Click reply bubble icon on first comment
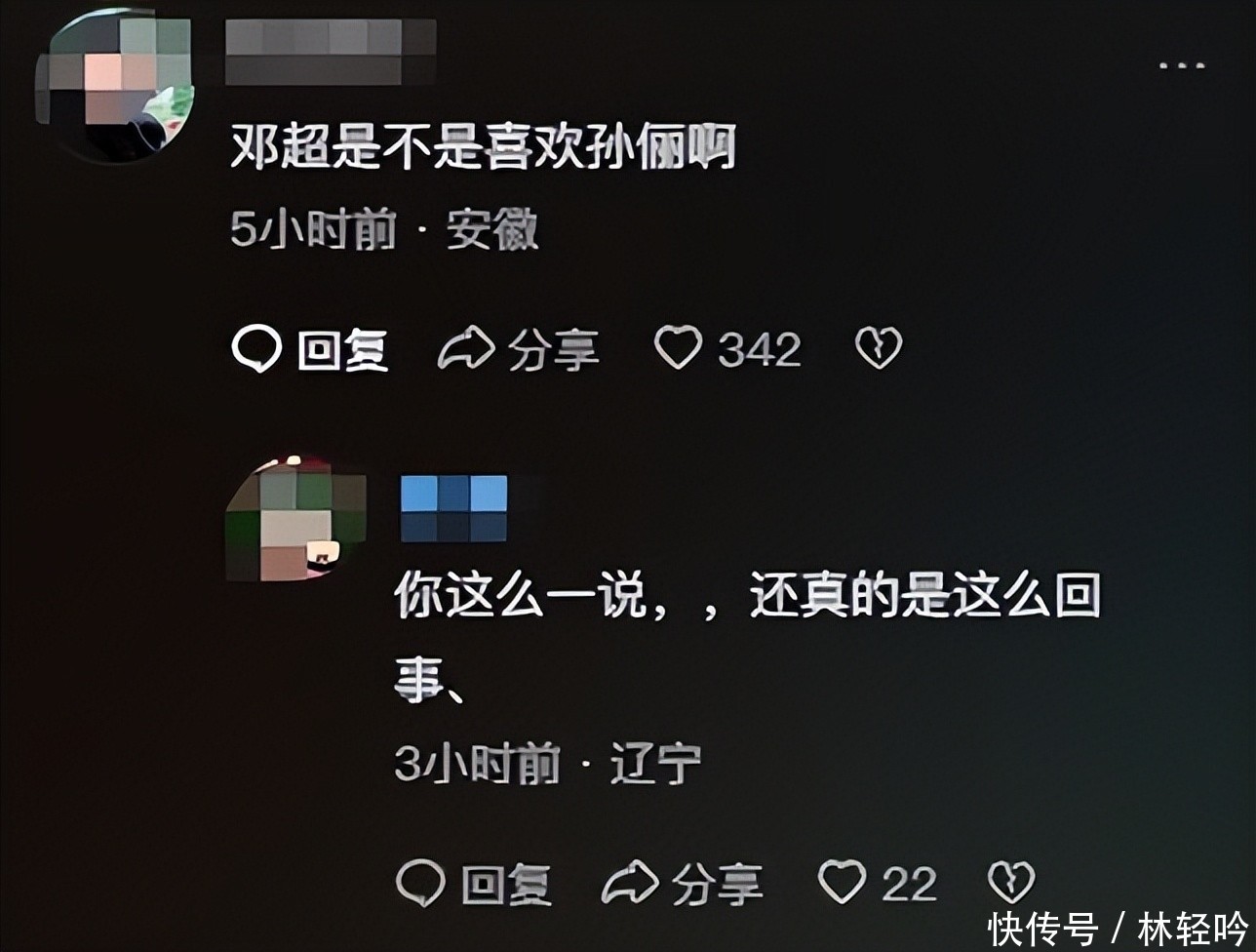The width and height of the screenshot is (1256, 952). 256,349
